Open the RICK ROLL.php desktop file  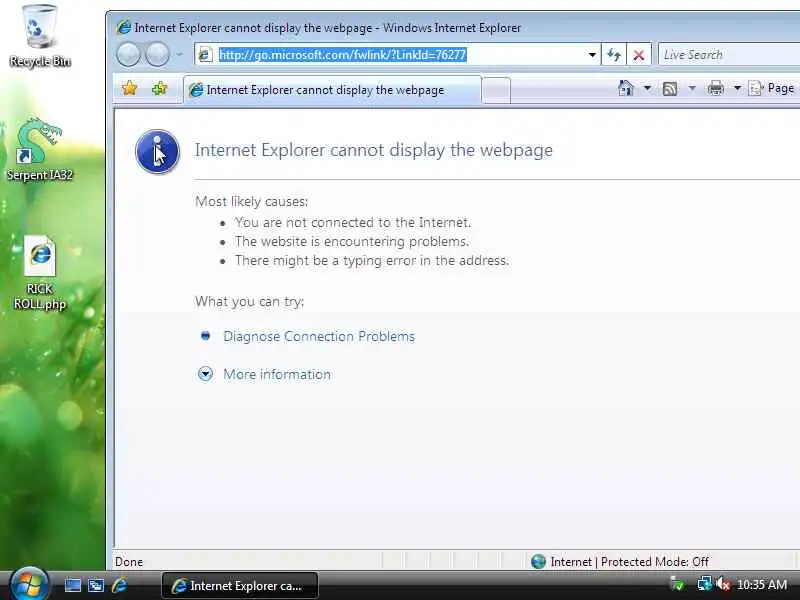point(40,273)
